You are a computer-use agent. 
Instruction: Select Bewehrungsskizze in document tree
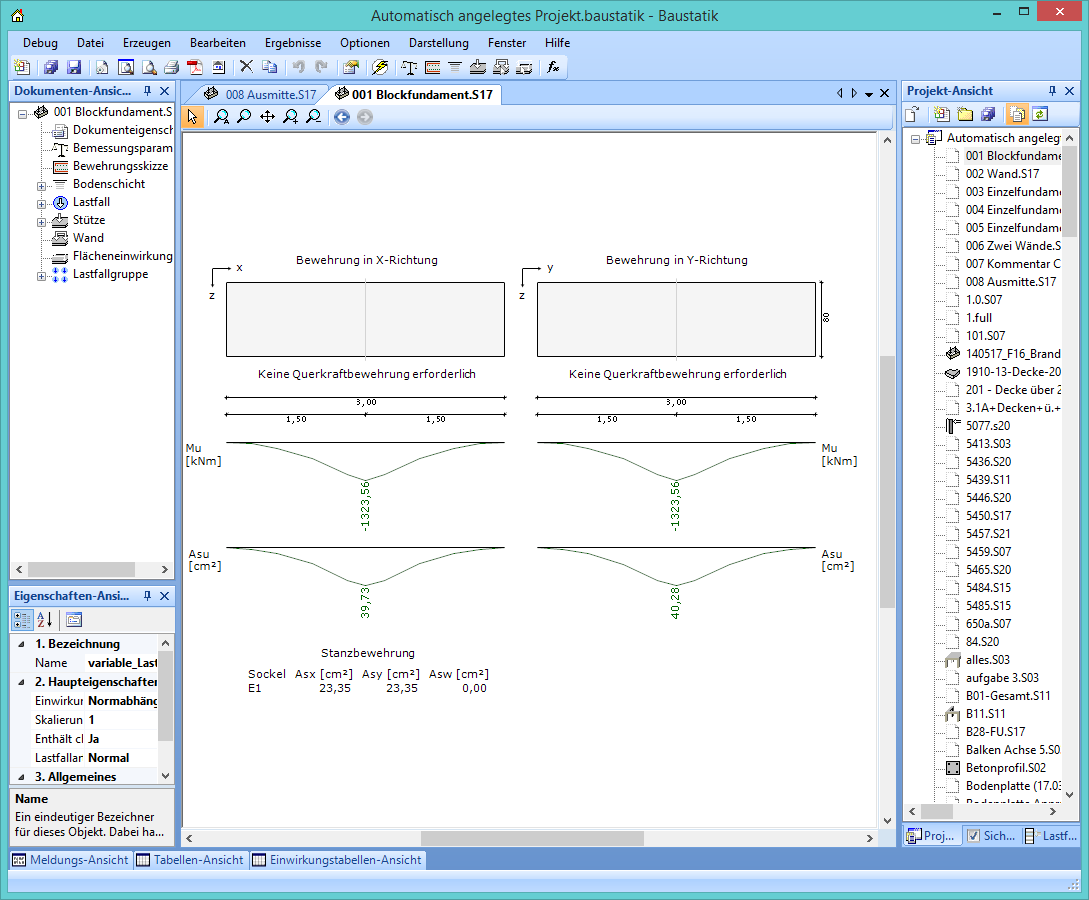click(x=120, y=166)
